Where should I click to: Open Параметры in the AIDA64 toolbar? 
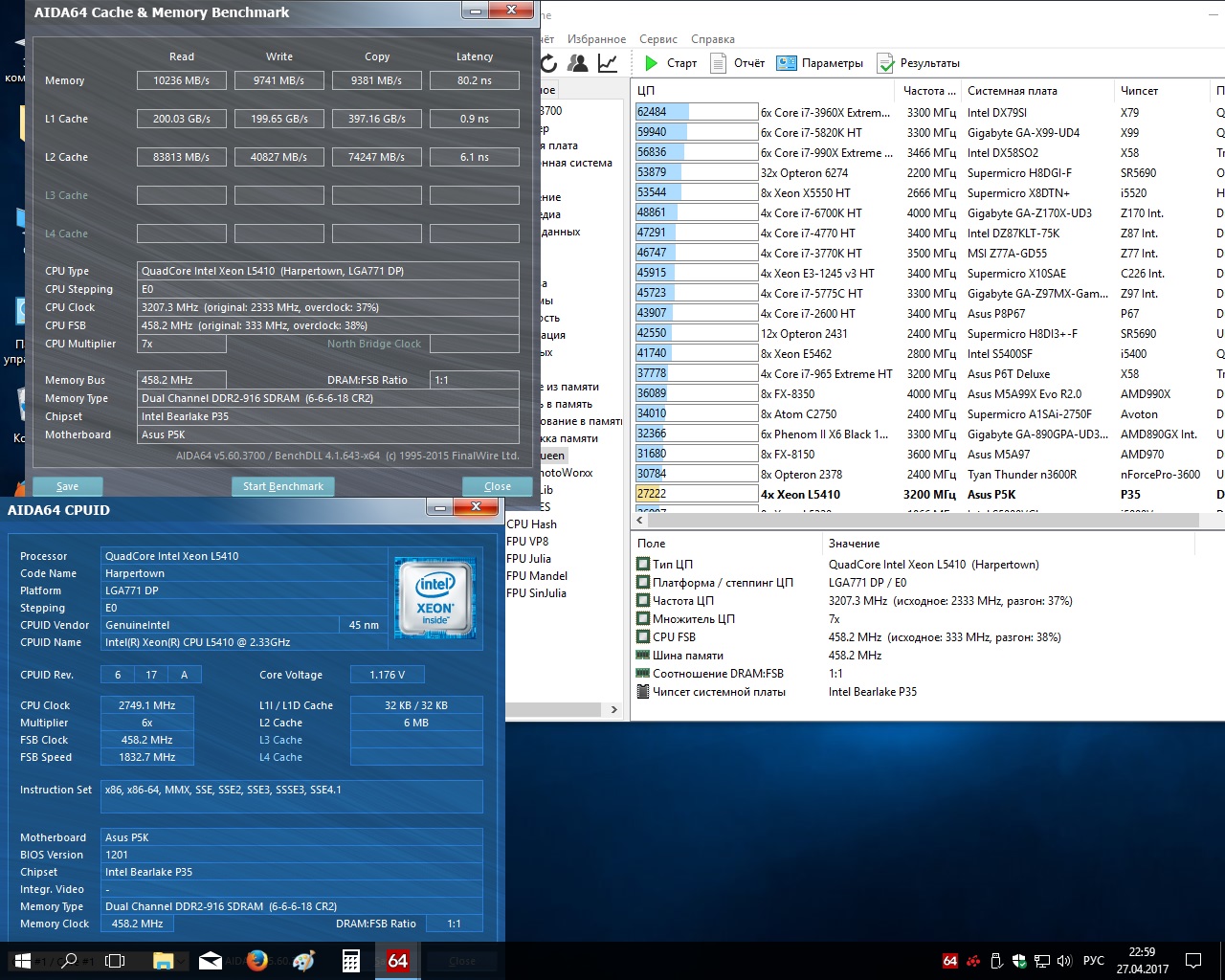819,63
